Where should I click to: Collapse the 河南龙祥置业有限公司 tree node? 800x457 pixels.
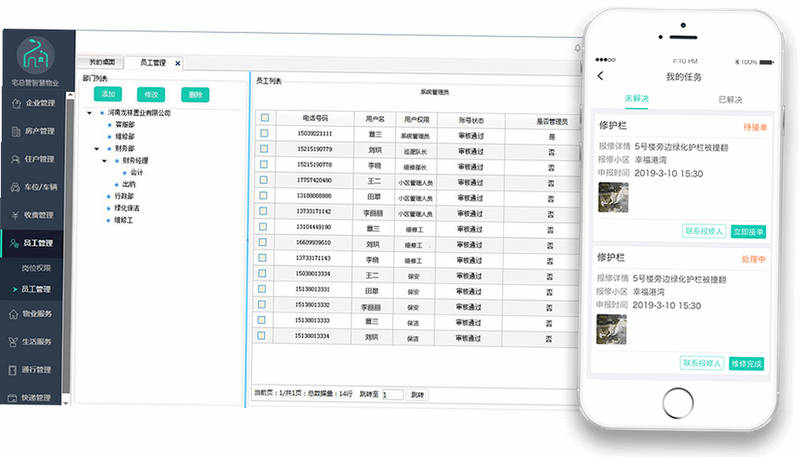(x=89, y=113)
